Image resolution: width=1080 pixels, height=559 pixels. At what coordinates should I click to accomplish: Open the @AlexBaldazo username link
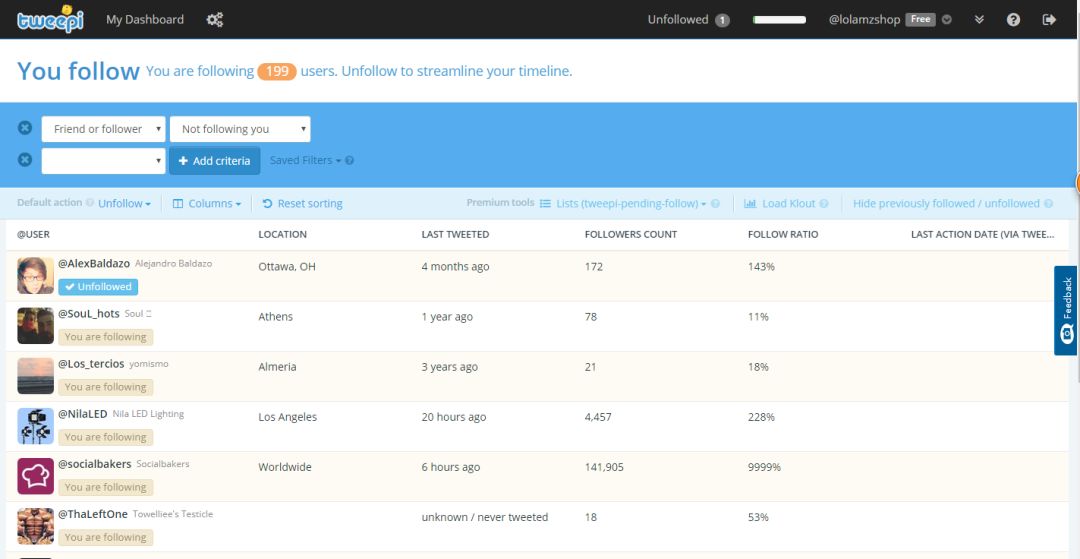coord(94,264)
